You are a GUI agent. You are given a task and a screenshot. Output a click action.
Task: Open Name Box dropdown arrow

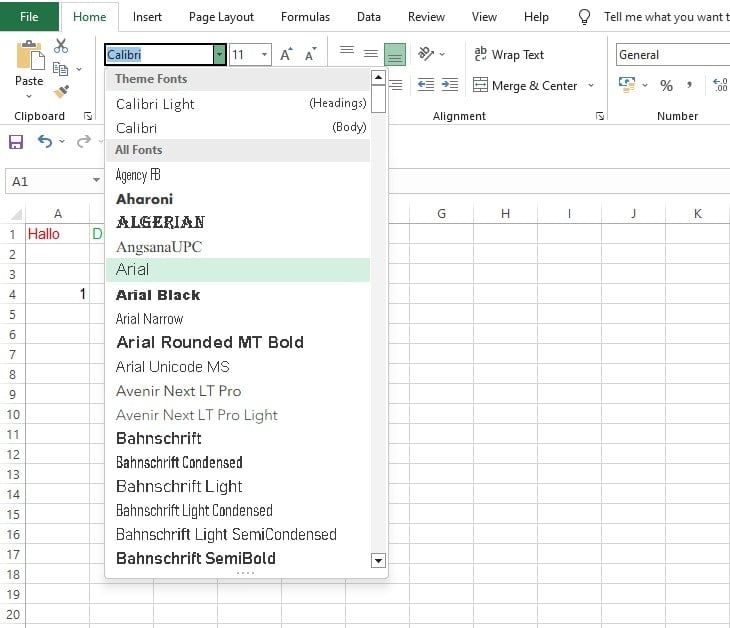tap(96, 180)
